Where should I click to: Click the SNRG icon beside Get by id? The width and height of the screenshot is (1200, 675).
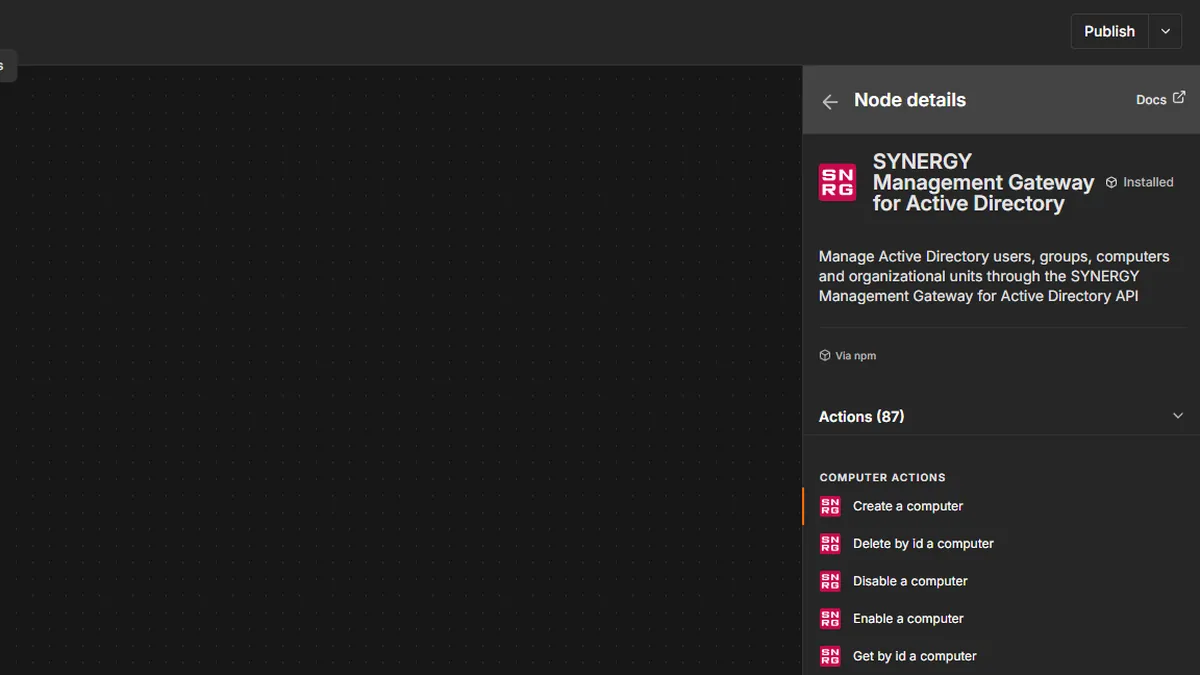pos(830,656)
